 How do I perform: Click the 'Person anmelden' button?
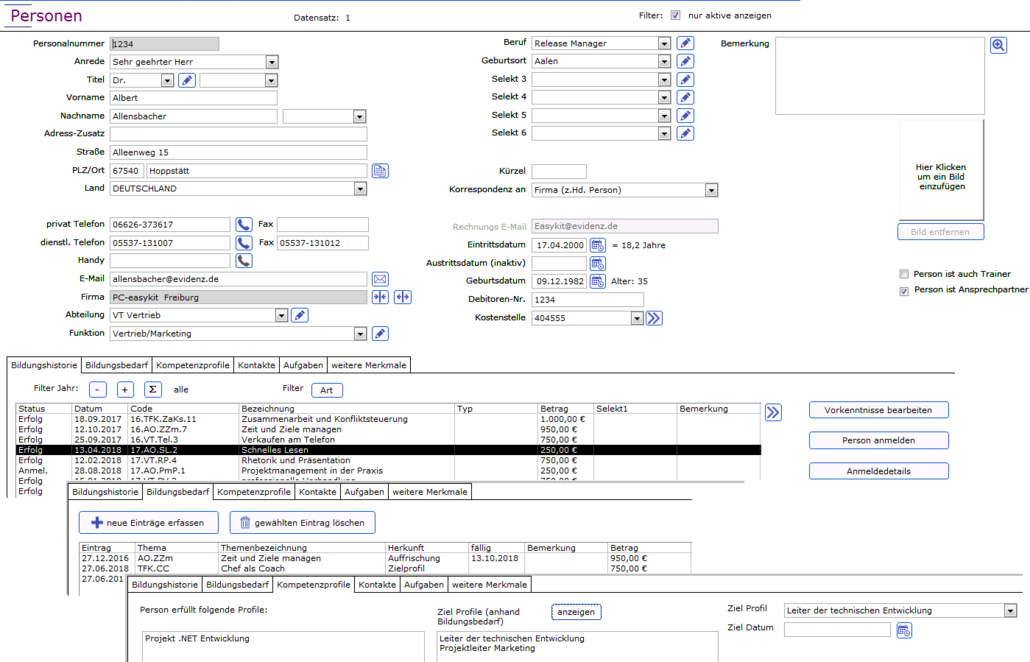[x=878, y=440]
